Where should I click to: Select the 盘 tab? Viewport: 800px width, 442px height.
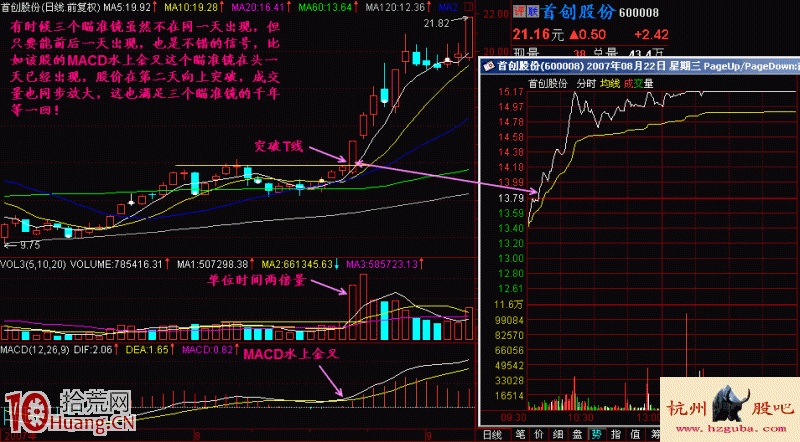pyautogui.click(x=577, y=434)
